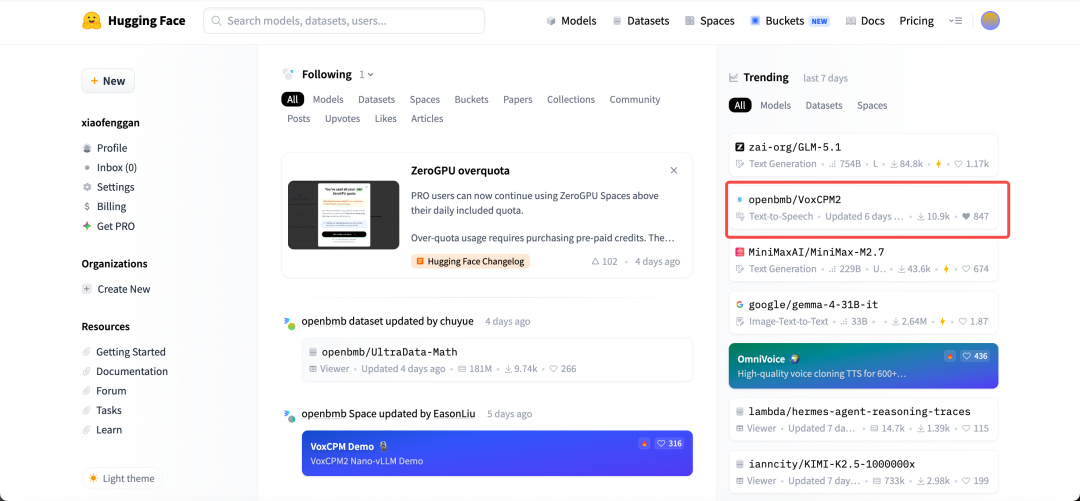Open the user avatar menu
This screenshot has width=1080, height=501.
tap(990, 21)
